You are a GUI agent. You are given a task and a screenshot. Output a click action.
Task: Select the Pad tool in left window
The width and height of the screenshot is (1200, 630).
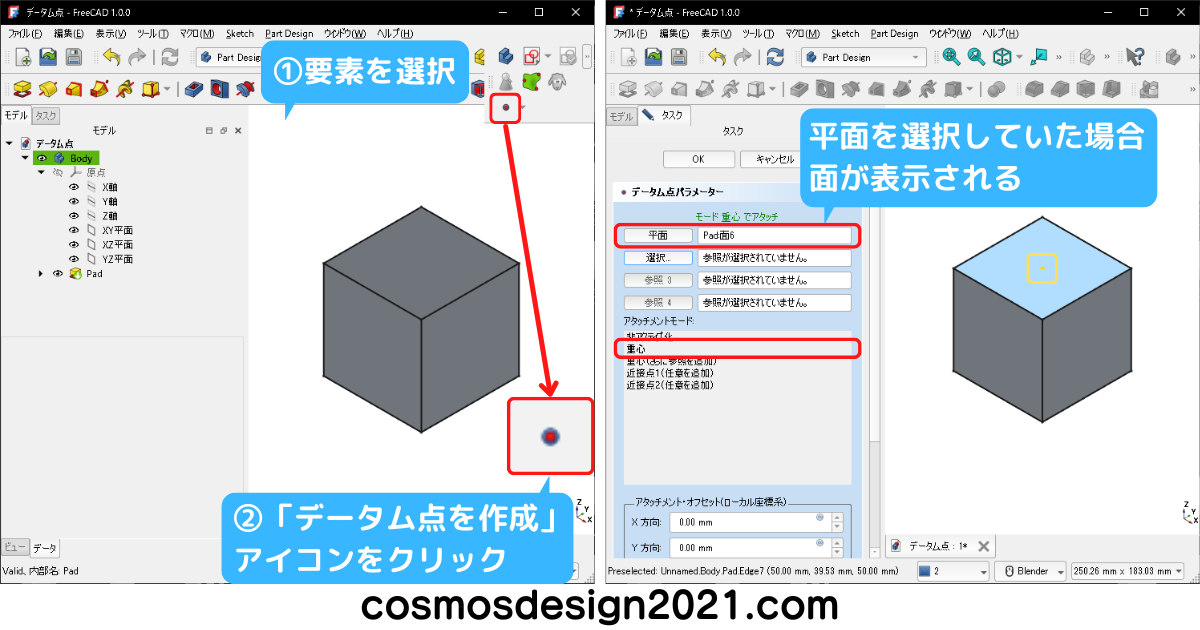[x=22, y=90]
